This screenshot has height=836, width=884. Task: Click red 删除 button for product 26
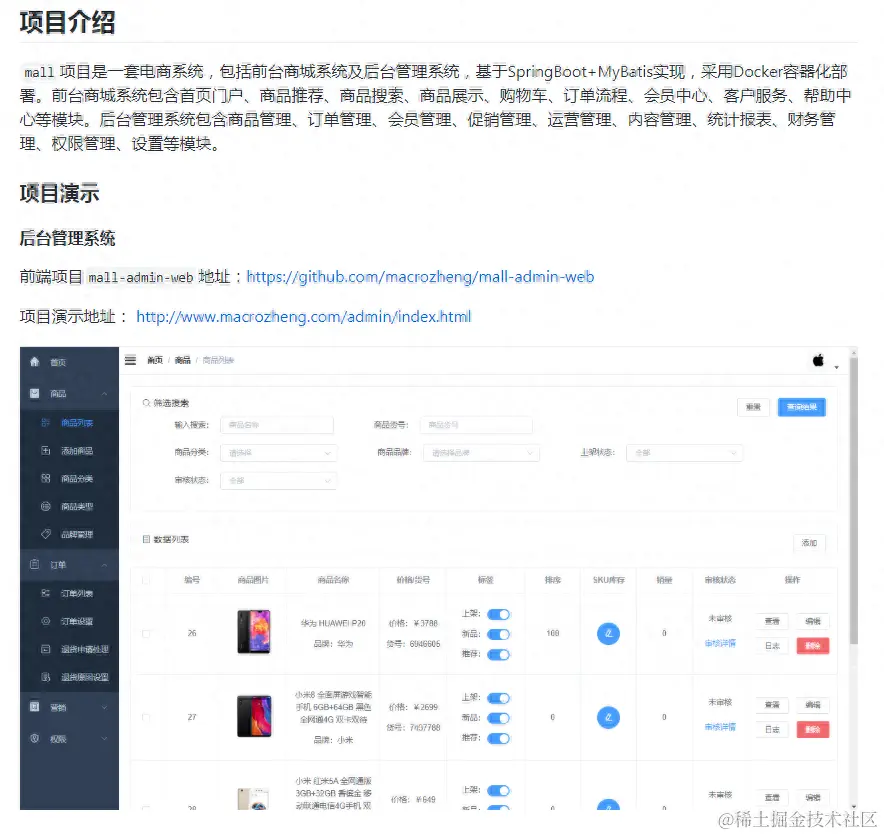[x=813, y=645]
